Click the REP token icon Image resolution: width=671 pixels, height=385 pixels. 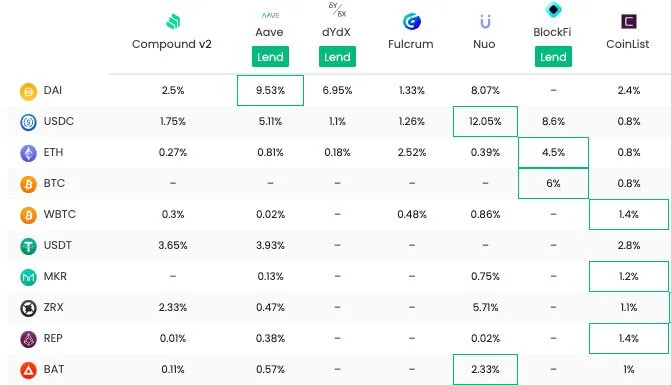(x=28, y=339)
